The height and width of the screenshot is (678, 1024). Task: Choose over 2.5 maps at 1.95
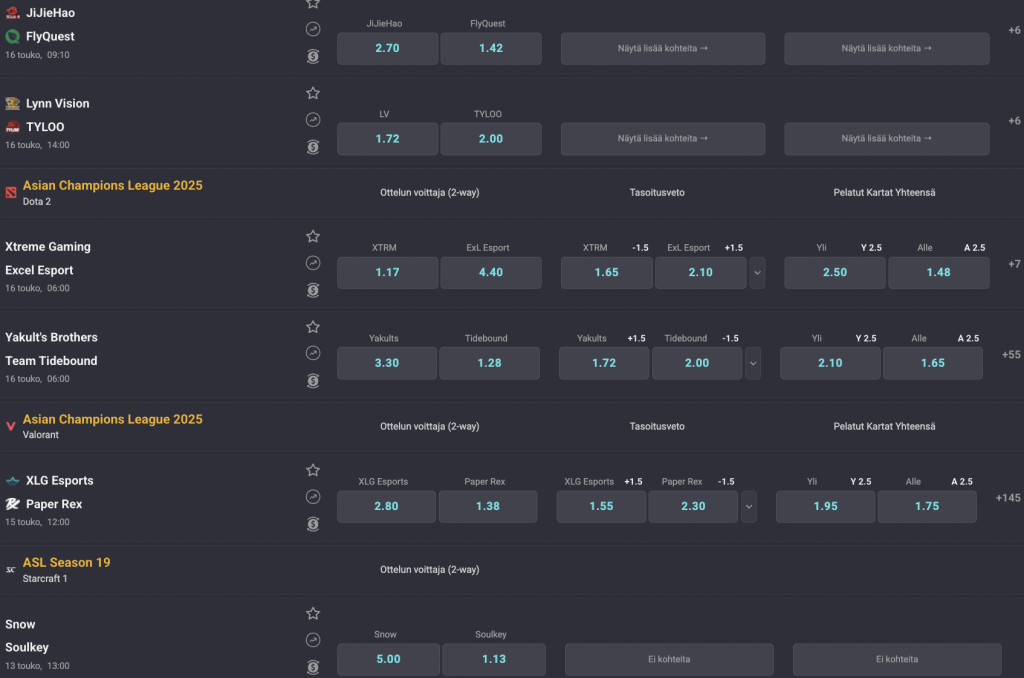tap(825, 506)
